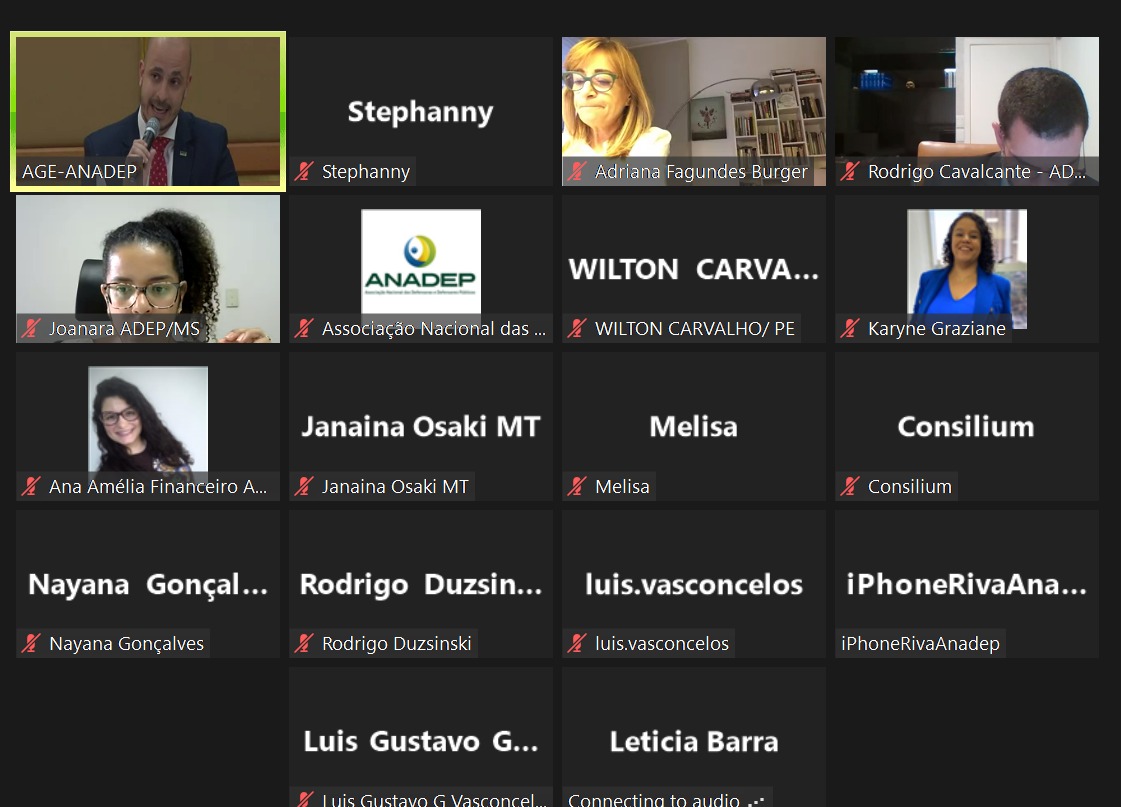Click Nayana Gonçalves muted mic icon
Viewport: 1121px width, 807px height.
coord(31,644)
